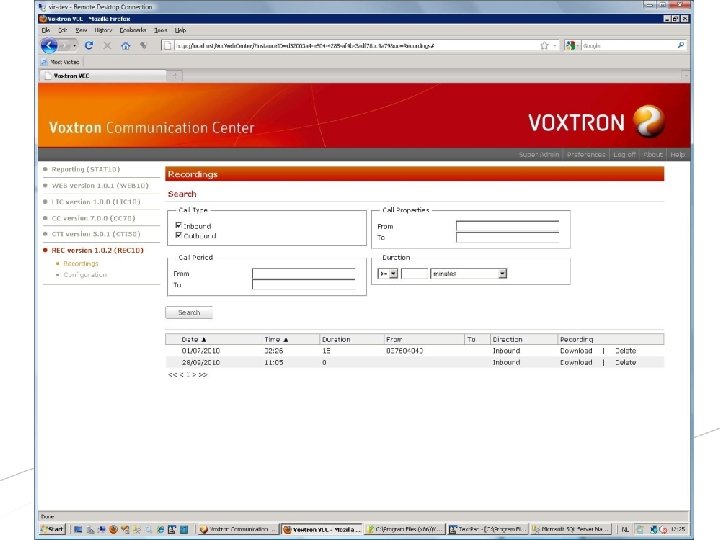Go to the browser Home icon
This screenshot has width=720, height=540.
point(125,45)
